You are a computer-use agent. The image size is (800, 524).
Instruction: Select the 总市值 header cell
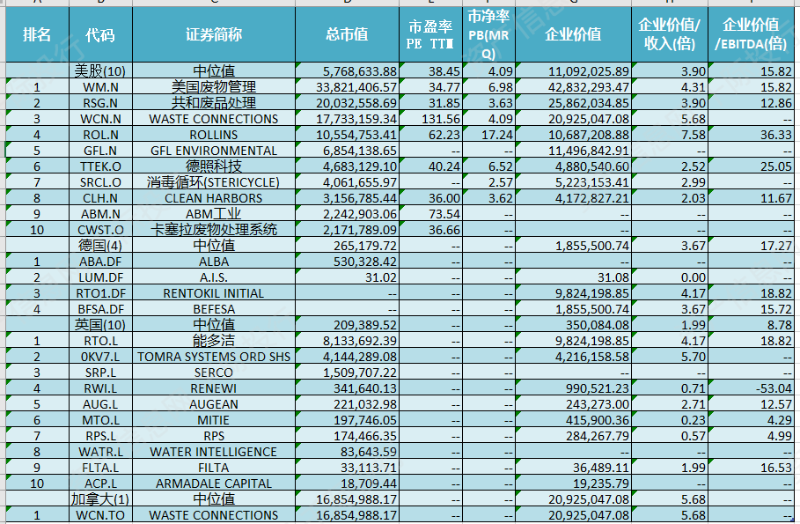347,35
